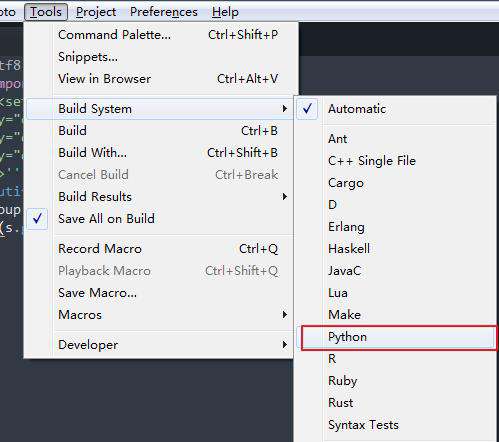Select Python build system
The height and width of the screenshot is (442, 499).
(x=398, y=337)
